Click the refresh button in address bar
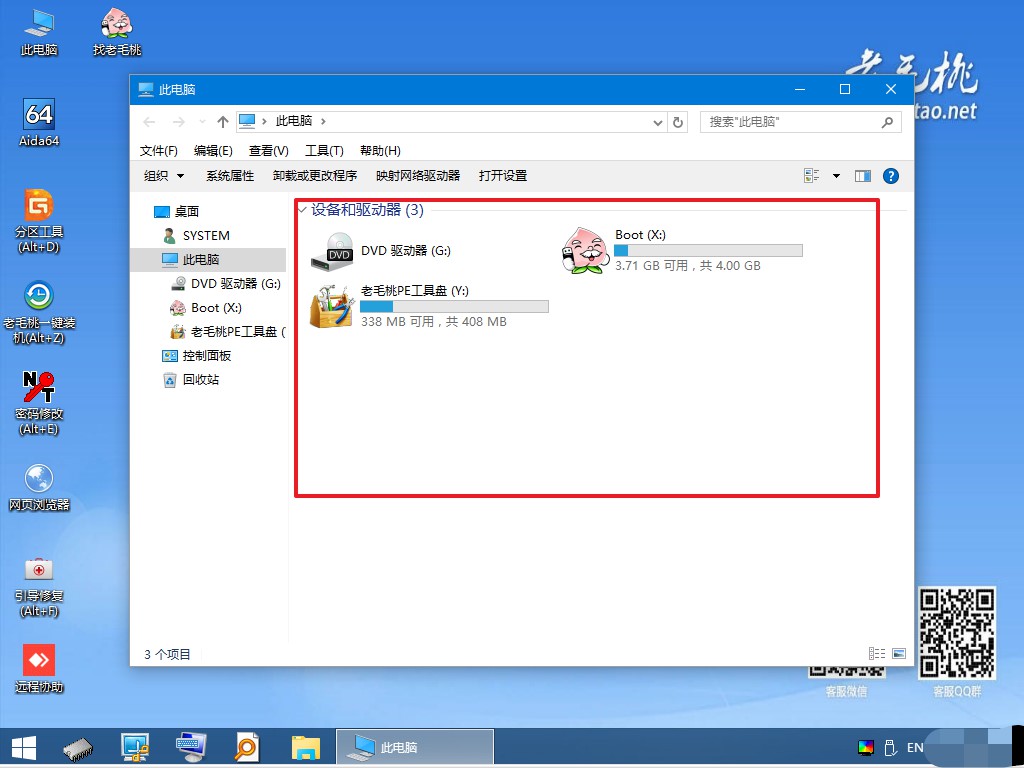The image size is (1024, 768). [678, 122]
